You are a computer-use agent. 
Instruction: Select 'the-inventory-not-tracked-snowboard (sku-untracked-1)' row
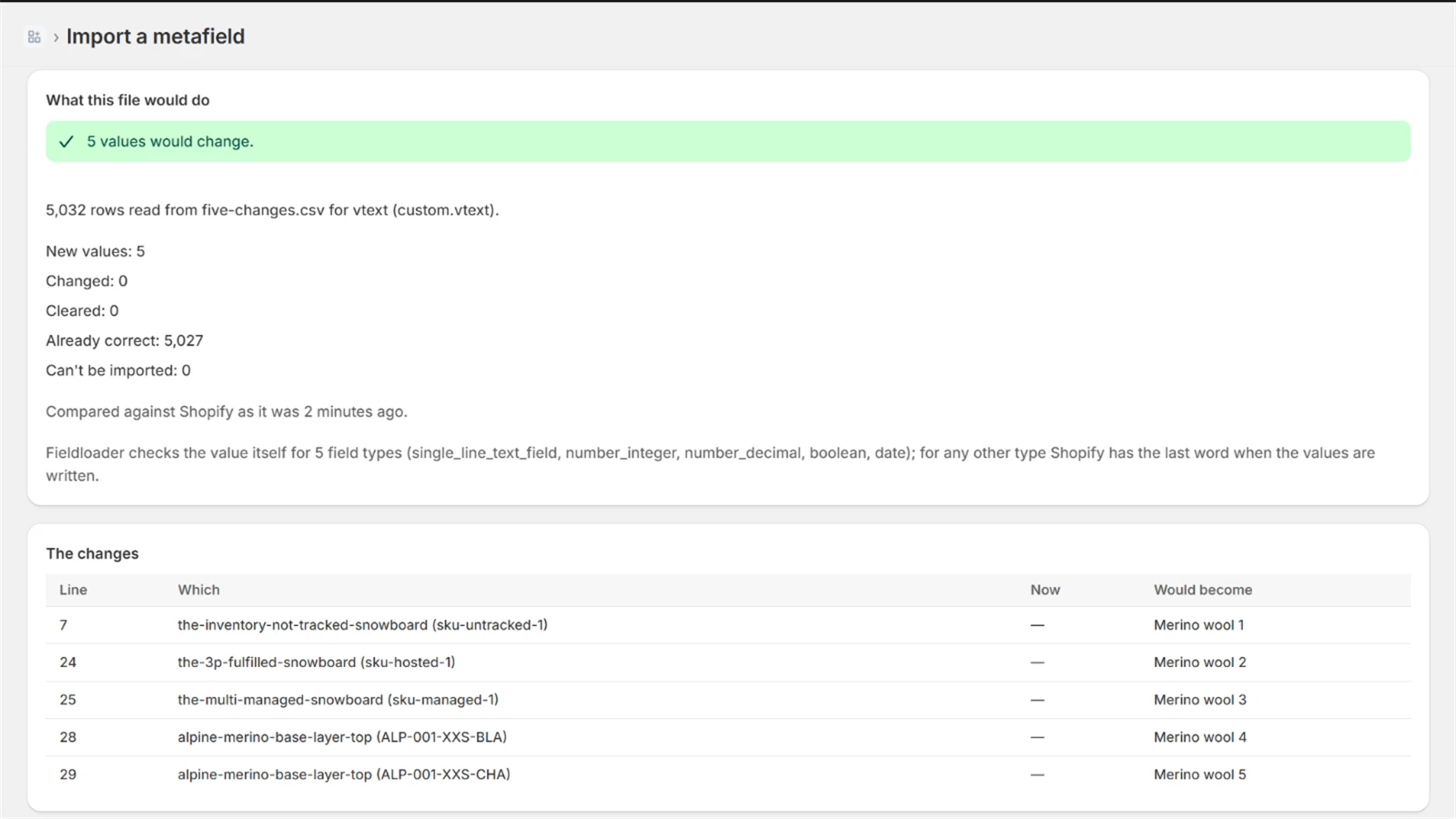[x=728, y=625]
